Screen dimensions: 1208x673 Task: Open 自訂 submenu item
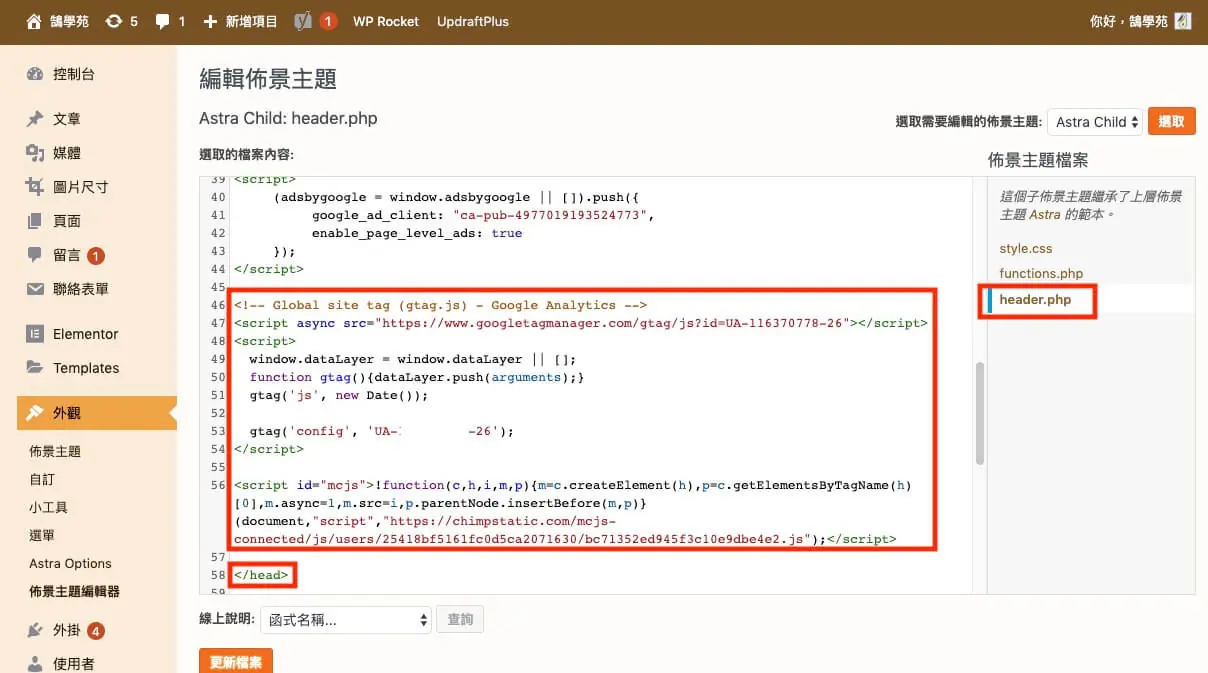[42, 479]
